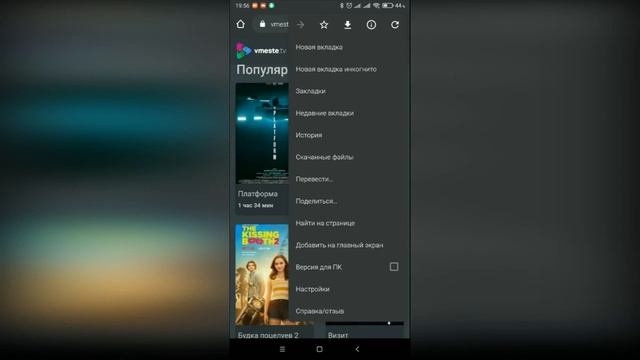The image size is (640, 360).
Task: Tap the Android back arrow button
Action: [357, 349]
